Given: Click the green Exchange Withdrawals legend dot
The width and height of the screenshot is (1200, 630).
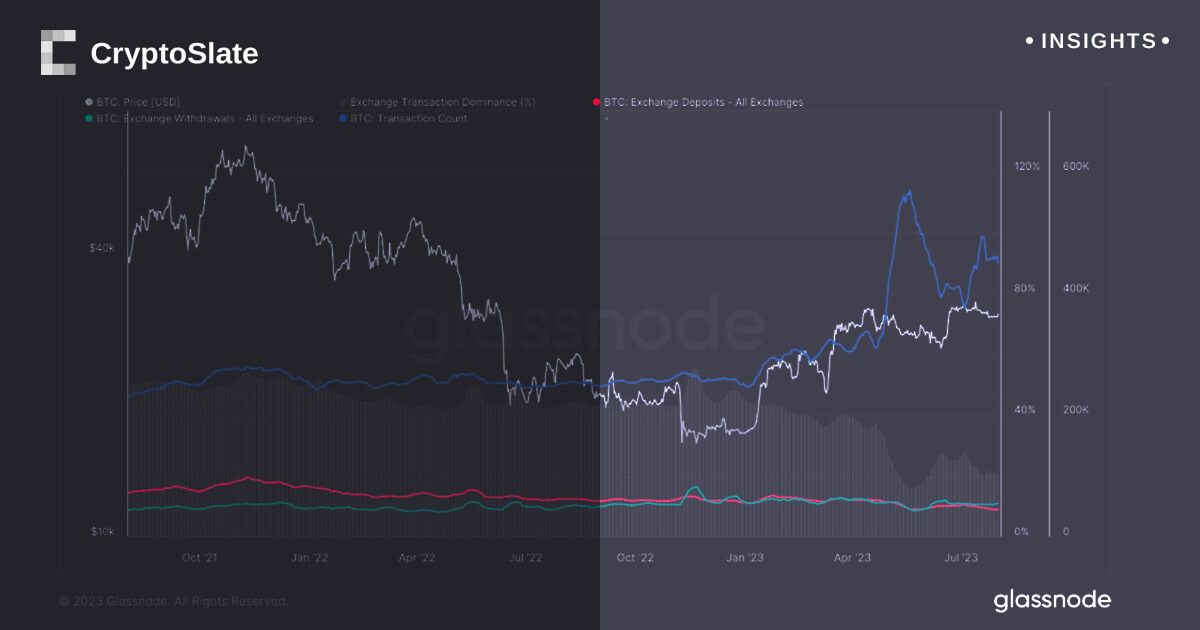Looking at the screenshot, I should click(x=89, y=118).
